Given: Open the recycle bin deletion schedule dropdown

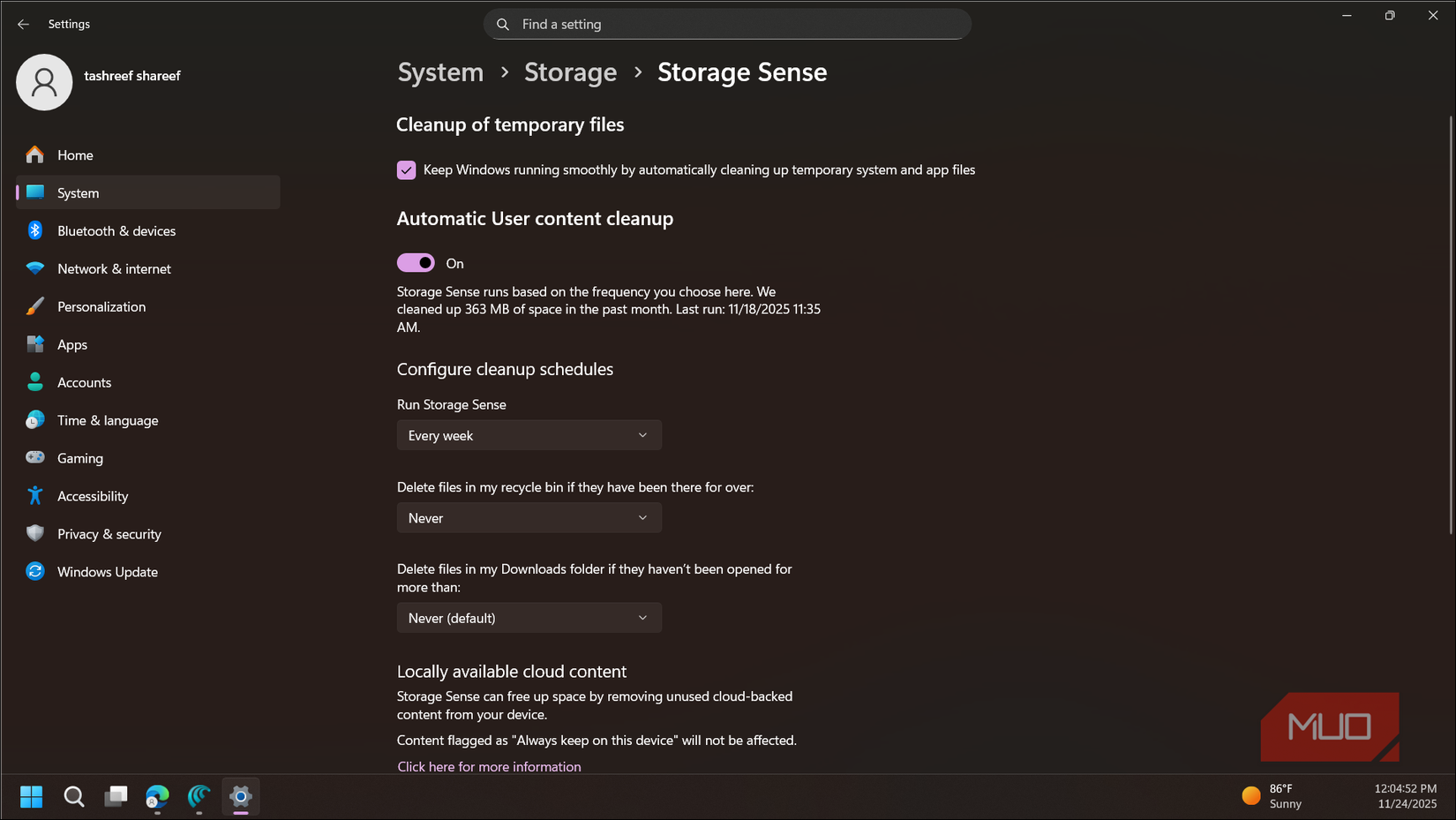Looking at the screenshot, I should [x=529, y=517].
